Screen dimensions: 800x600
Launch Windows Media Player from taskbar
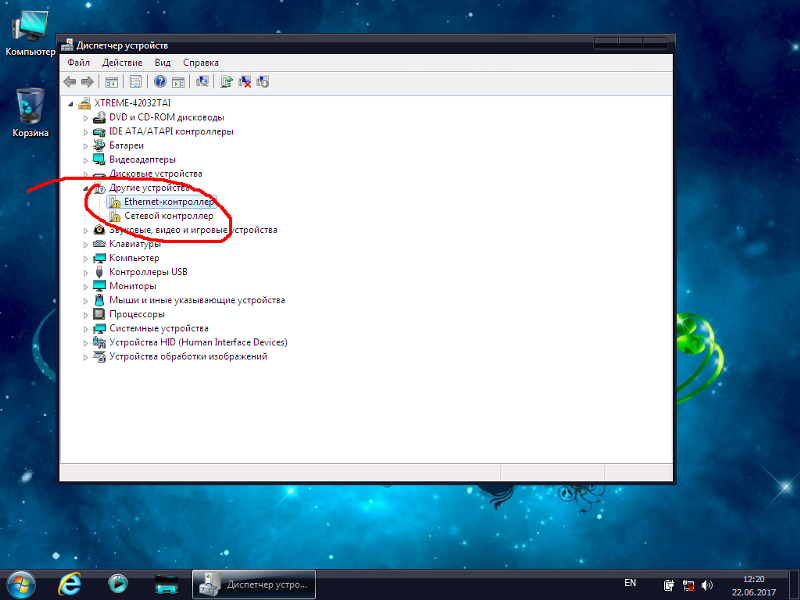pos(118,584)
